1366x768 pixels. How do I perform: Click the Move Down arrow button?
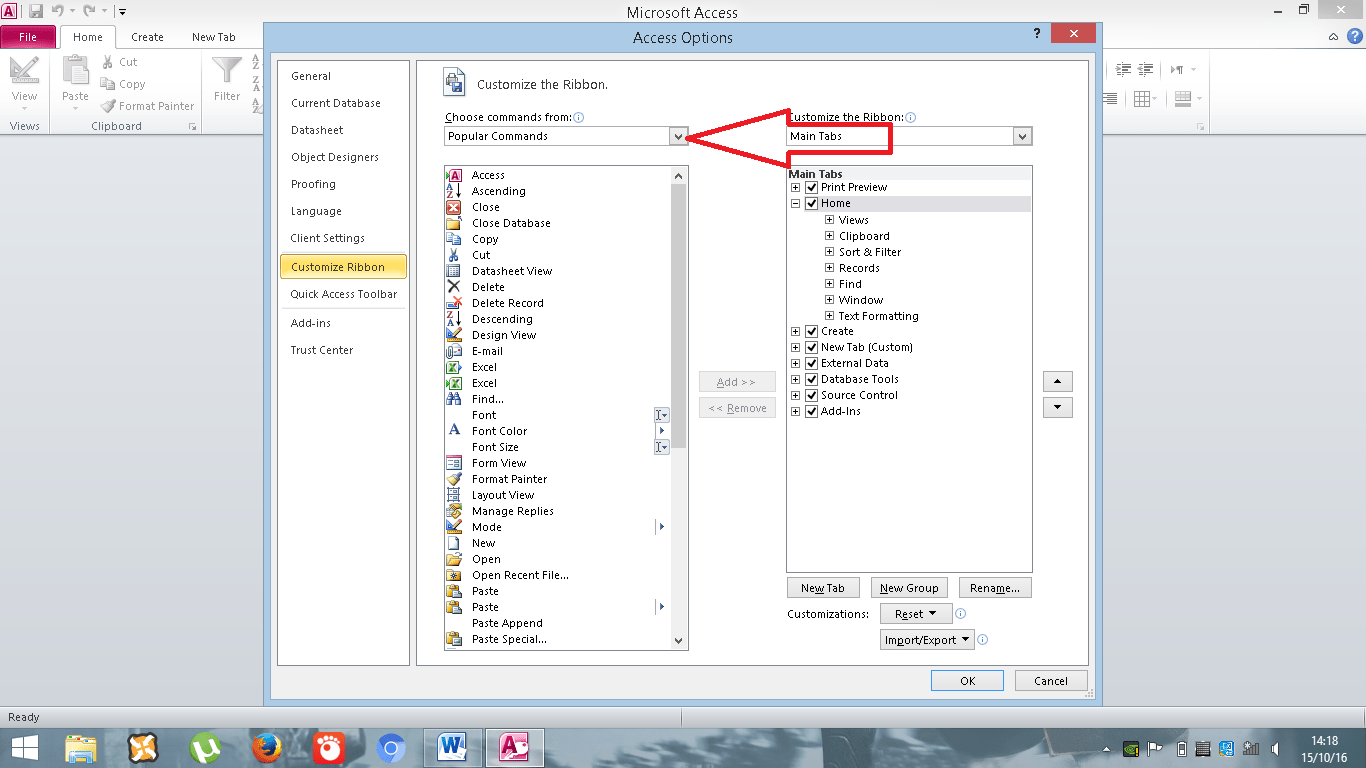coord(1057,408)
